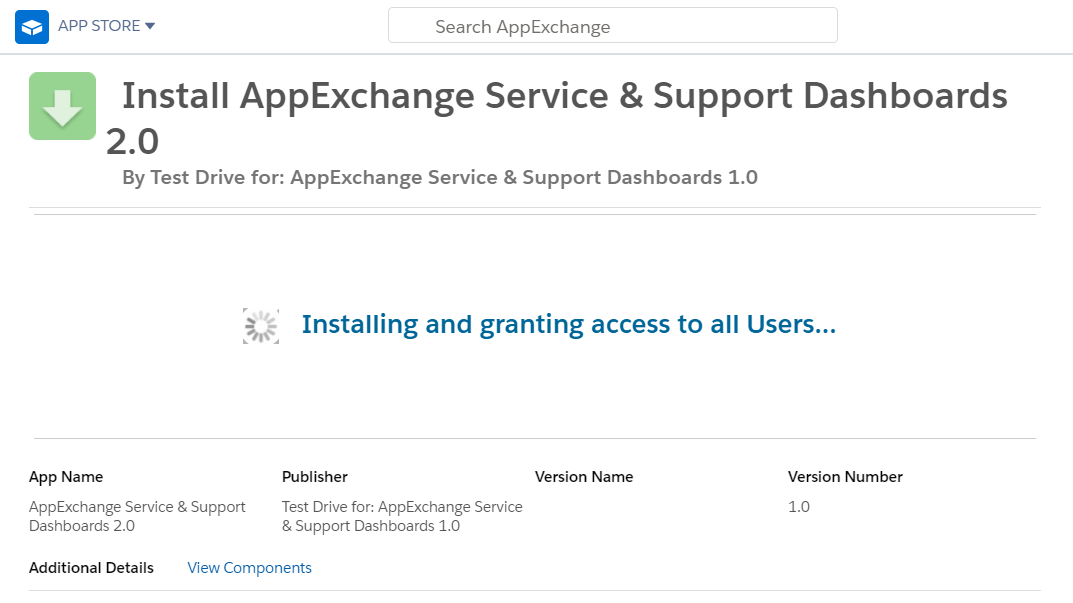Screen dimensions: 1073x603
Task: Click the 'Additional Details' label
Action: [x=91, y=568]
